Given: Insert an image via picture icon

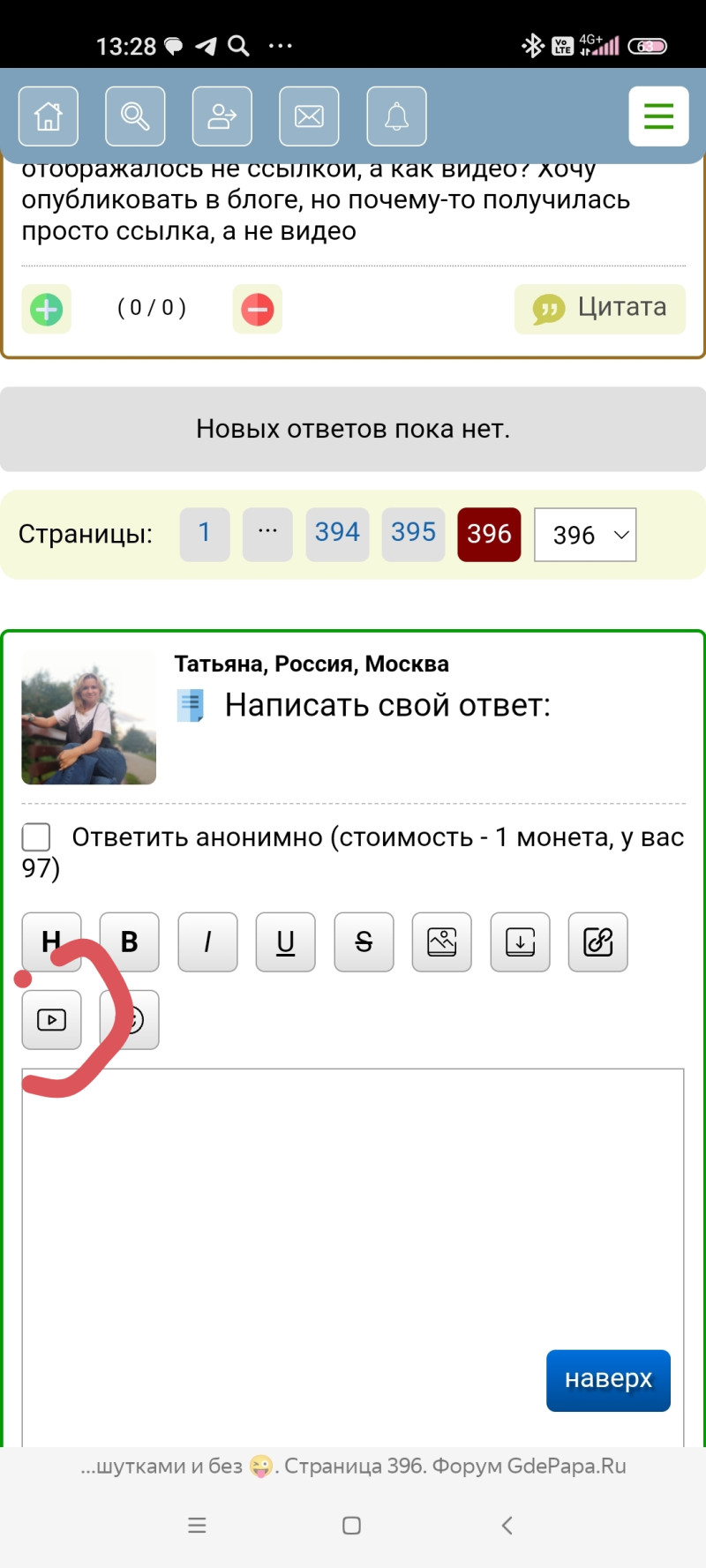Looking at the screenshot, I should click(x=442, y=942).
